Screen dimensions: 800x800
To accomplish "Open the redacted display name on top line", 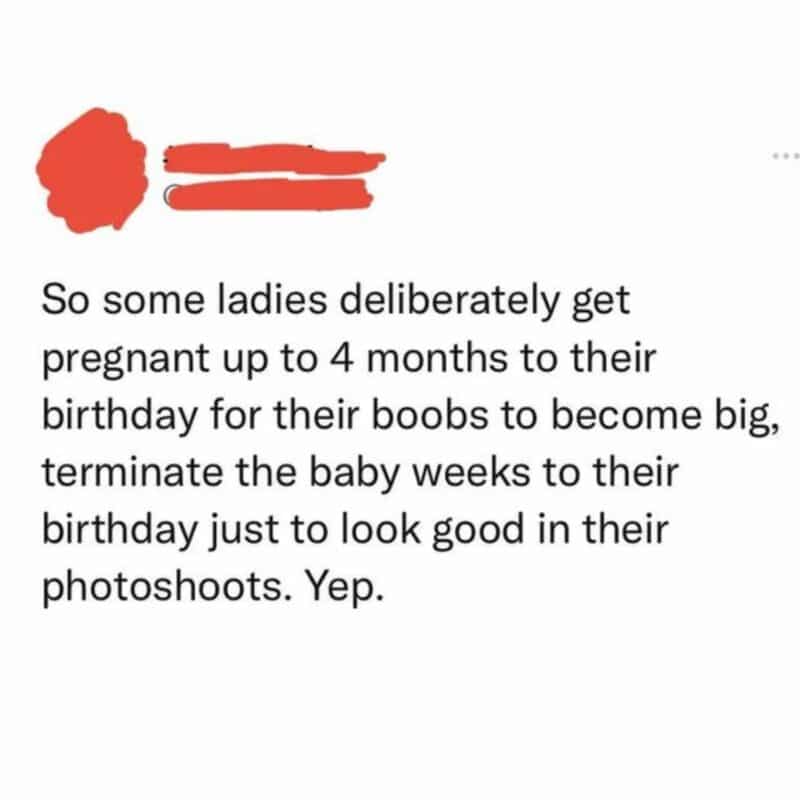I will pos(274,159).
